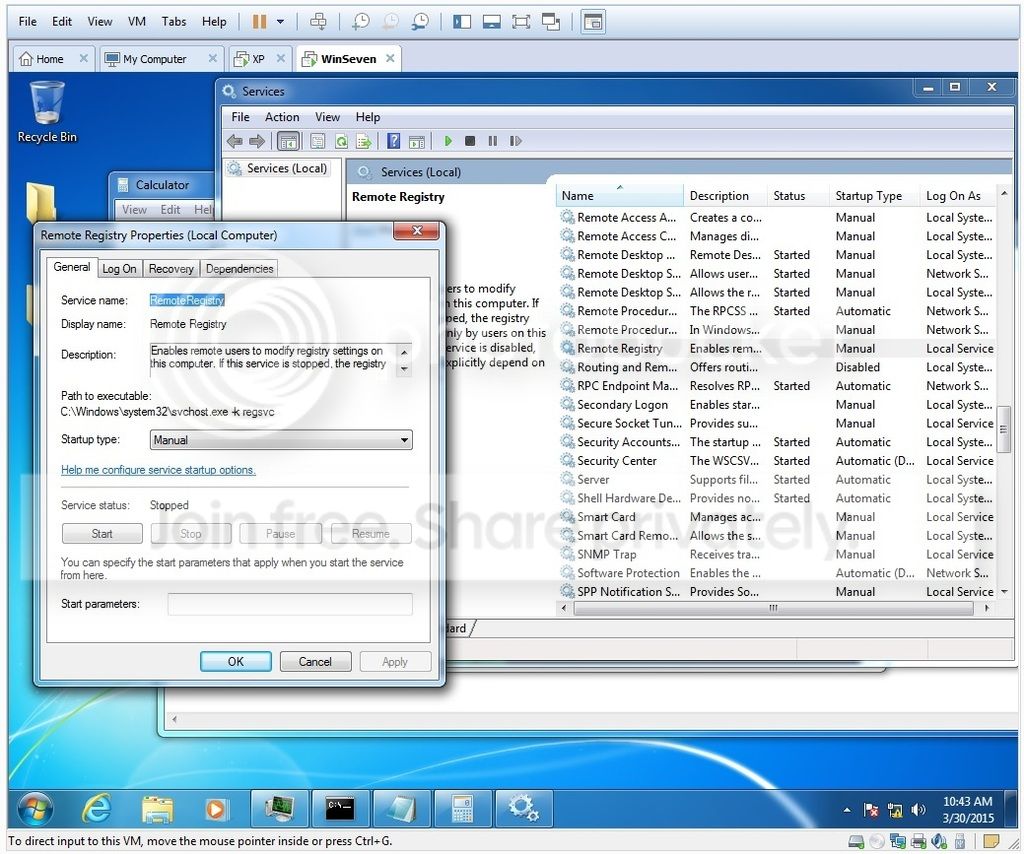The height and width of the screenshot is (854, 1024).
Task: Switch to the Calculator taskbar button
Action: [462, 810]
